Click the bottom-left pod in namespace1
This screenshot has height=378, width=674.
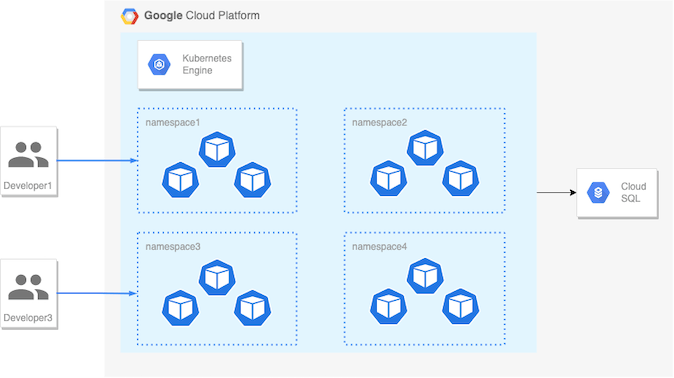coord(181,180)
